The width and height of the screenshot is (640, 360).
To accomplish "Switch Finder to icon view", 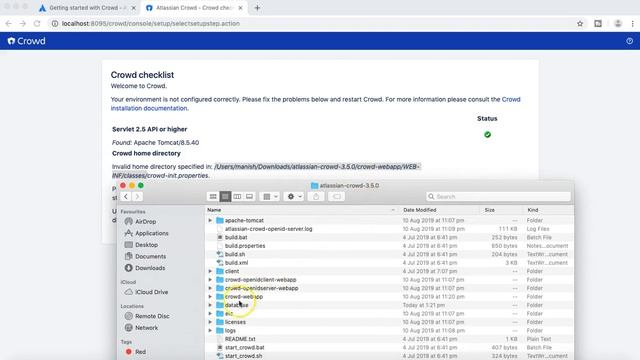I will point(213,197).
